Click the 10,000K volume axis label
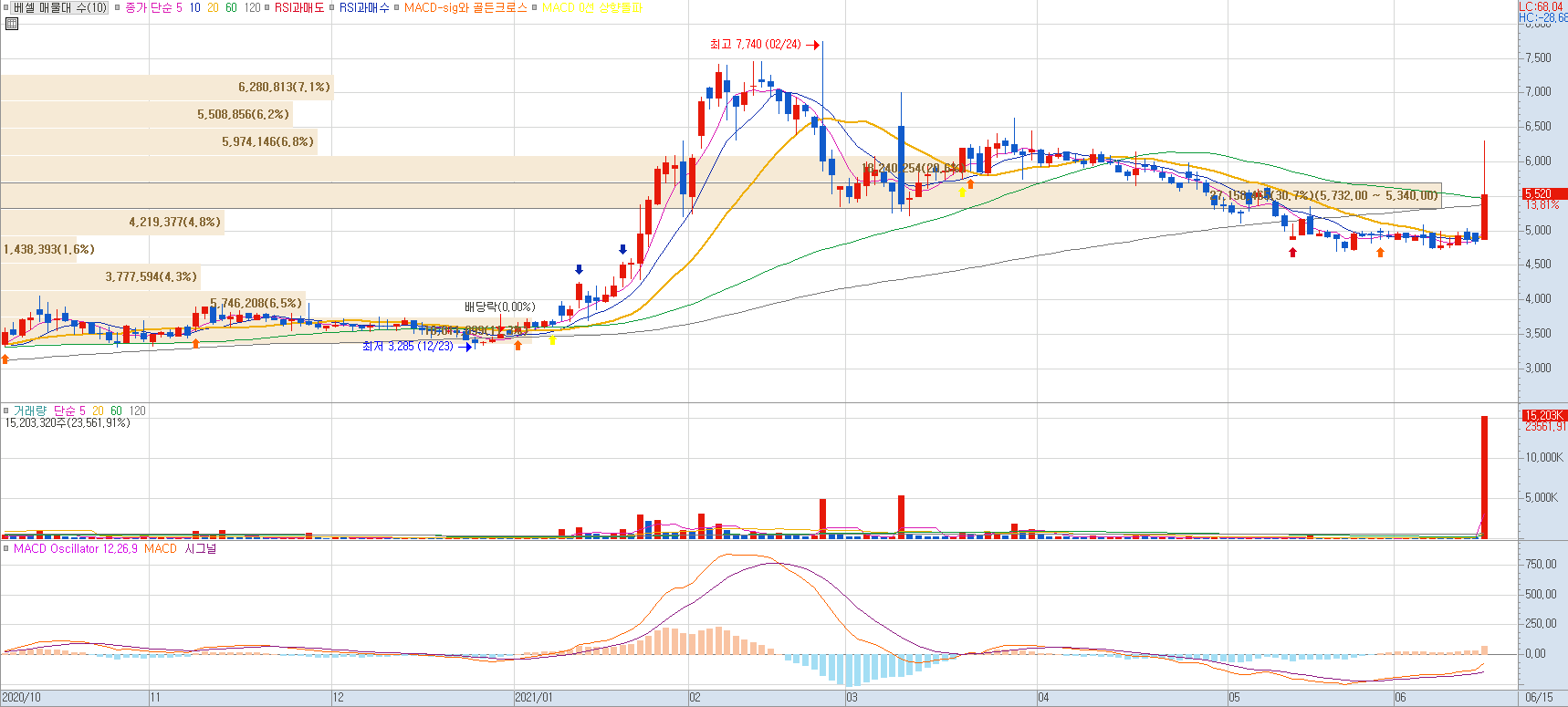This screenshot has height=707, width=1568. tap(1544, 457)
